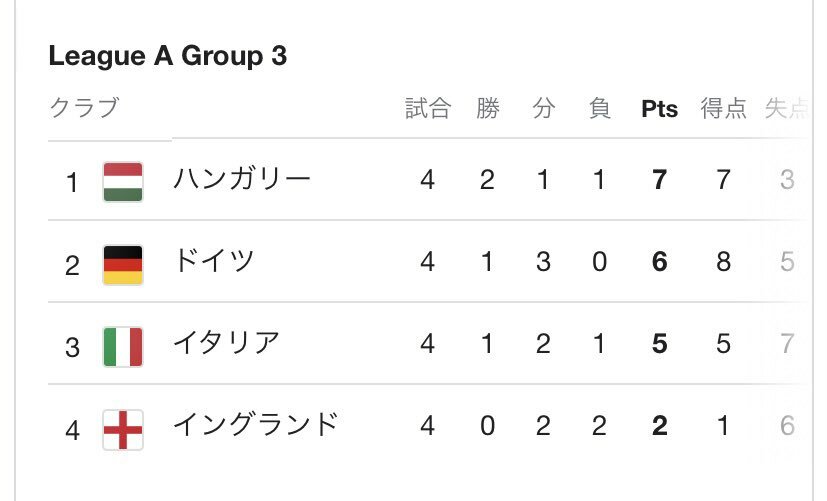Viewport: 827px width, 501px height.
Task: Click the 勝 column header
Action: coord(487,109)
